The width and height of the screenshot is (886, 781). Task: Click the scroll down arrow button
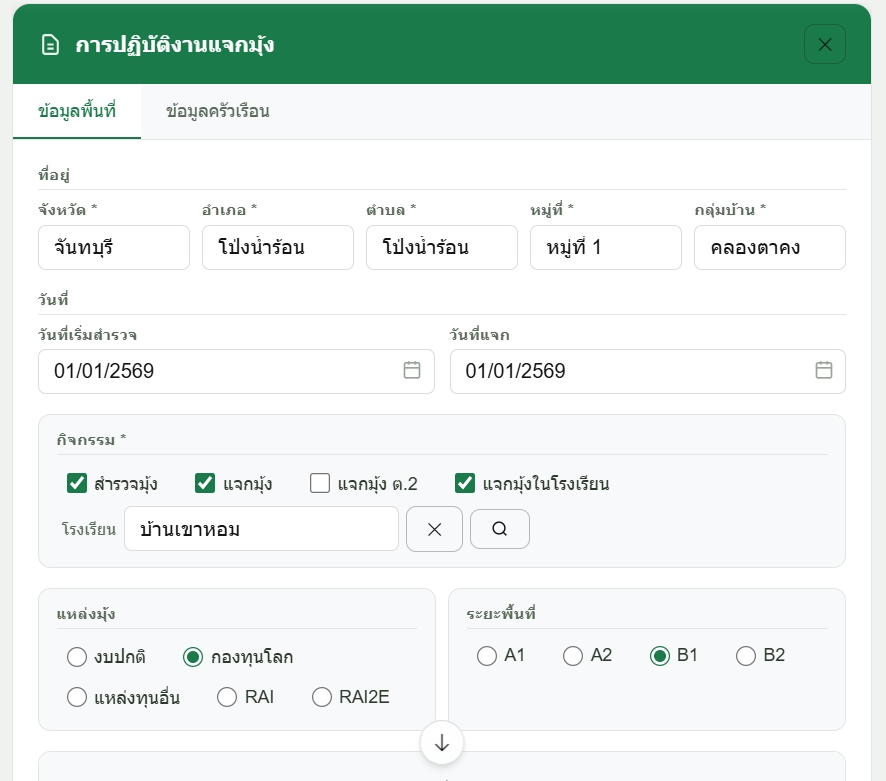click(x=442, y=743)
